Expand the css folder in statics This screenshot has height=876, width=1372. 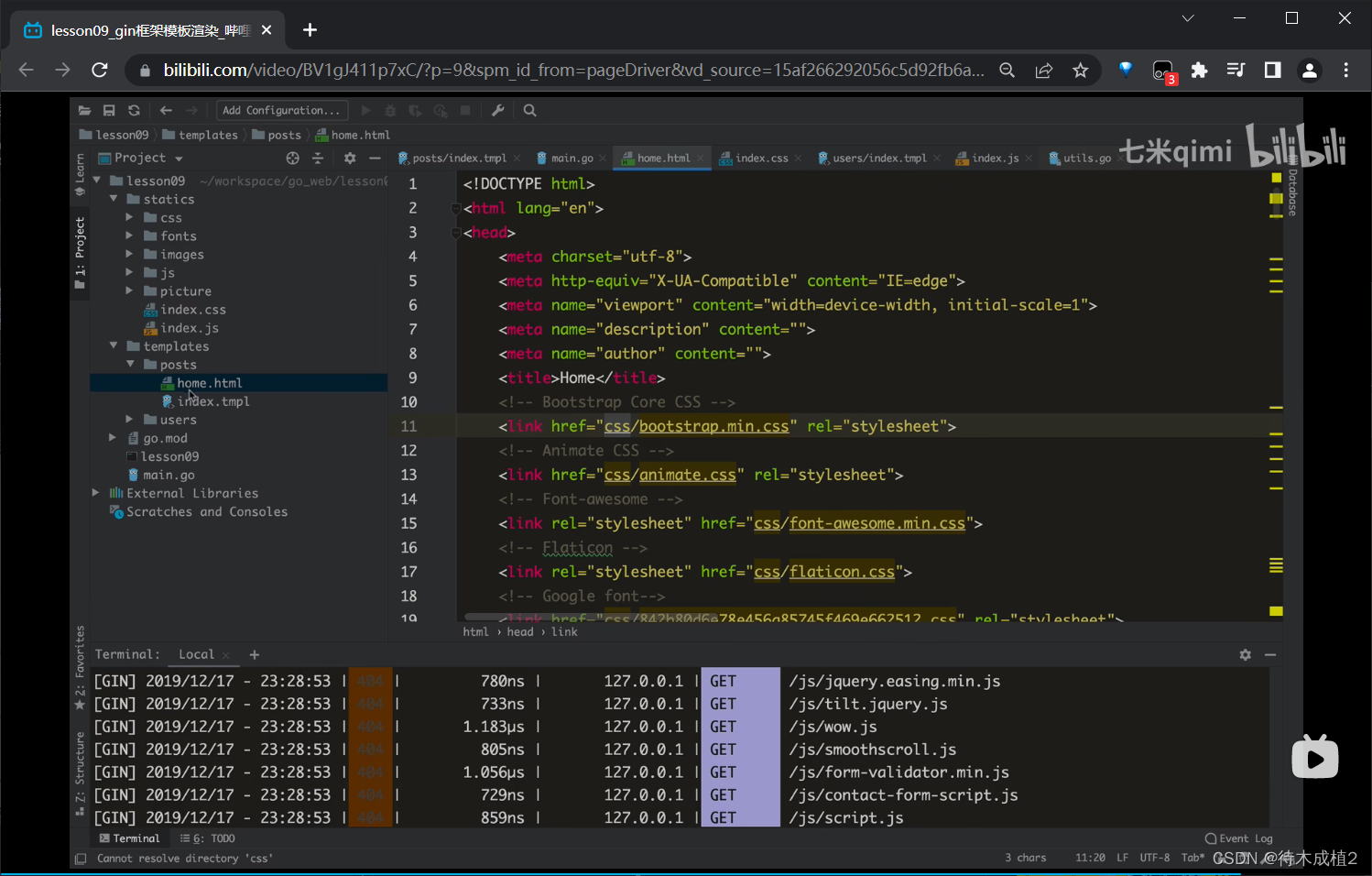[x=129, y=218]
